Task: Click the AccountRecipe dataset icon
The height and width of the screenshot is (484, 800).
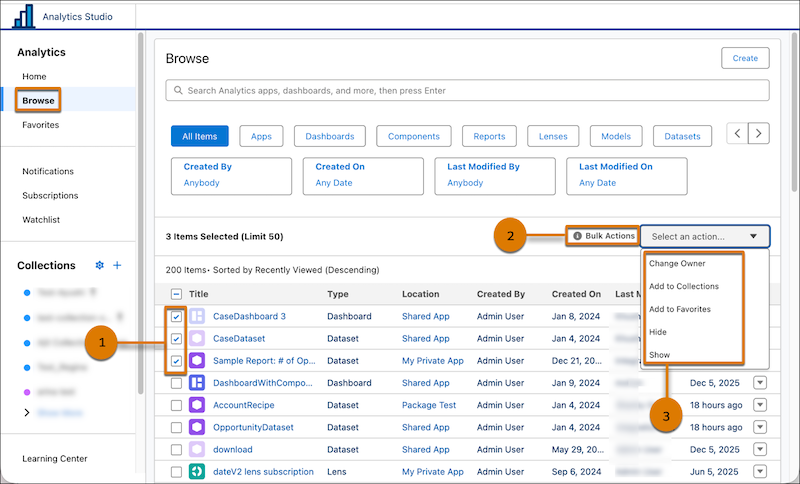Action: [x=197, y=405]
